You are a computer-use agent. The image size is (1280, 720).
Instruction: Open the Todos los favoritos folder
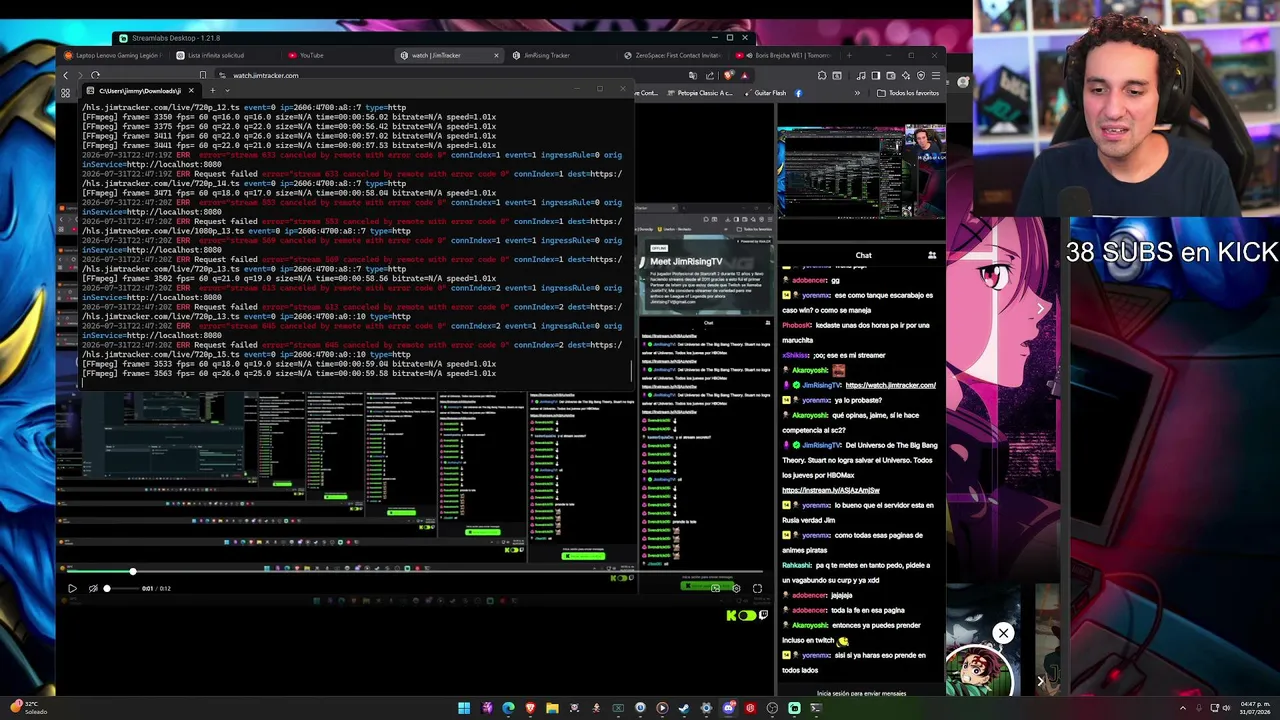[908, 93]
